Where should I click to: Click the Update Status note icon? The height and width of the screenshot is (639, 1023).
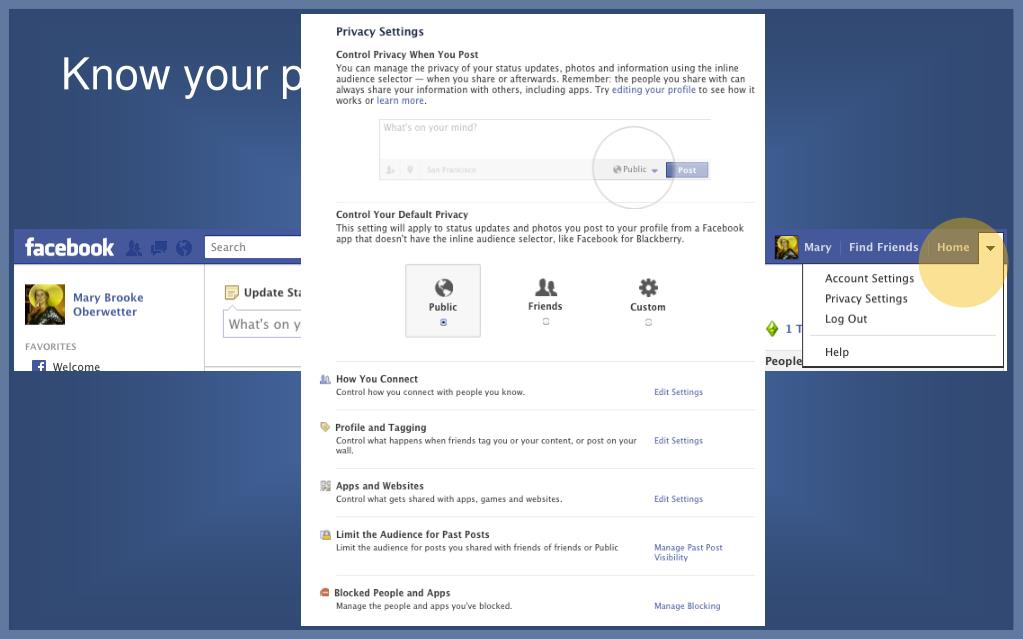[x=232, y=292]
